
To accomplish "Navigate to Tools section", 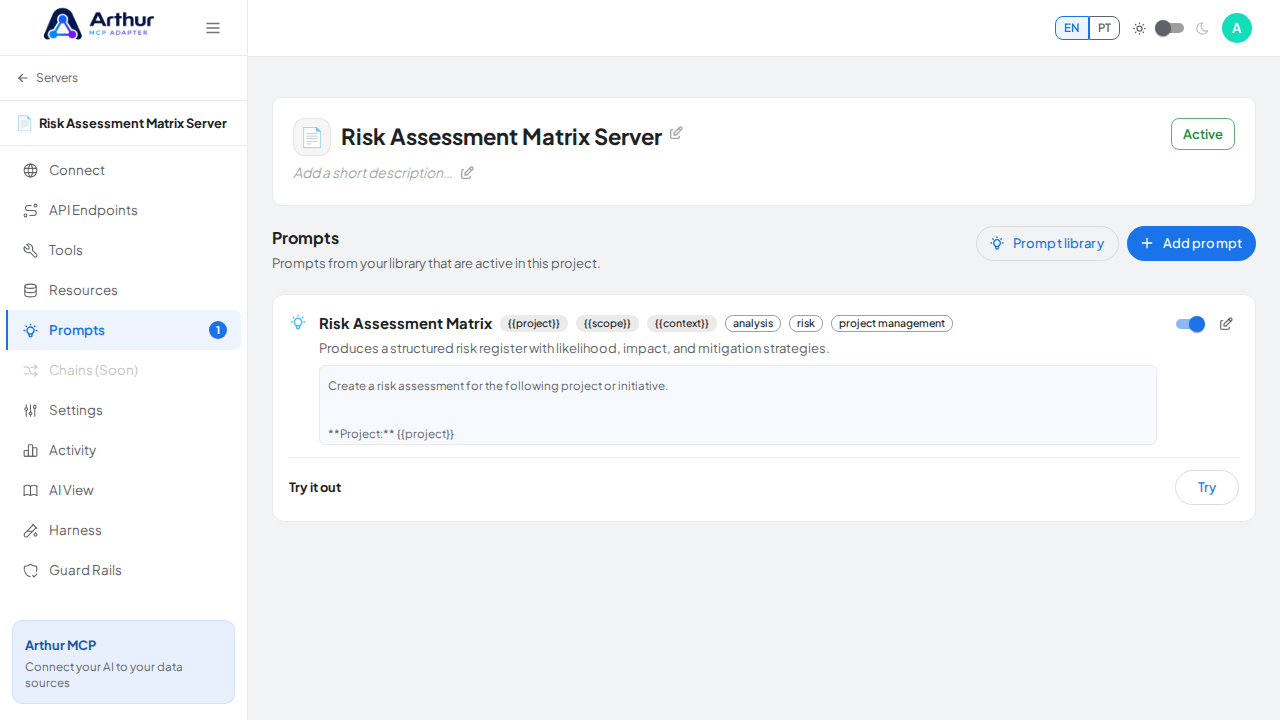I will tap(123, 250).
